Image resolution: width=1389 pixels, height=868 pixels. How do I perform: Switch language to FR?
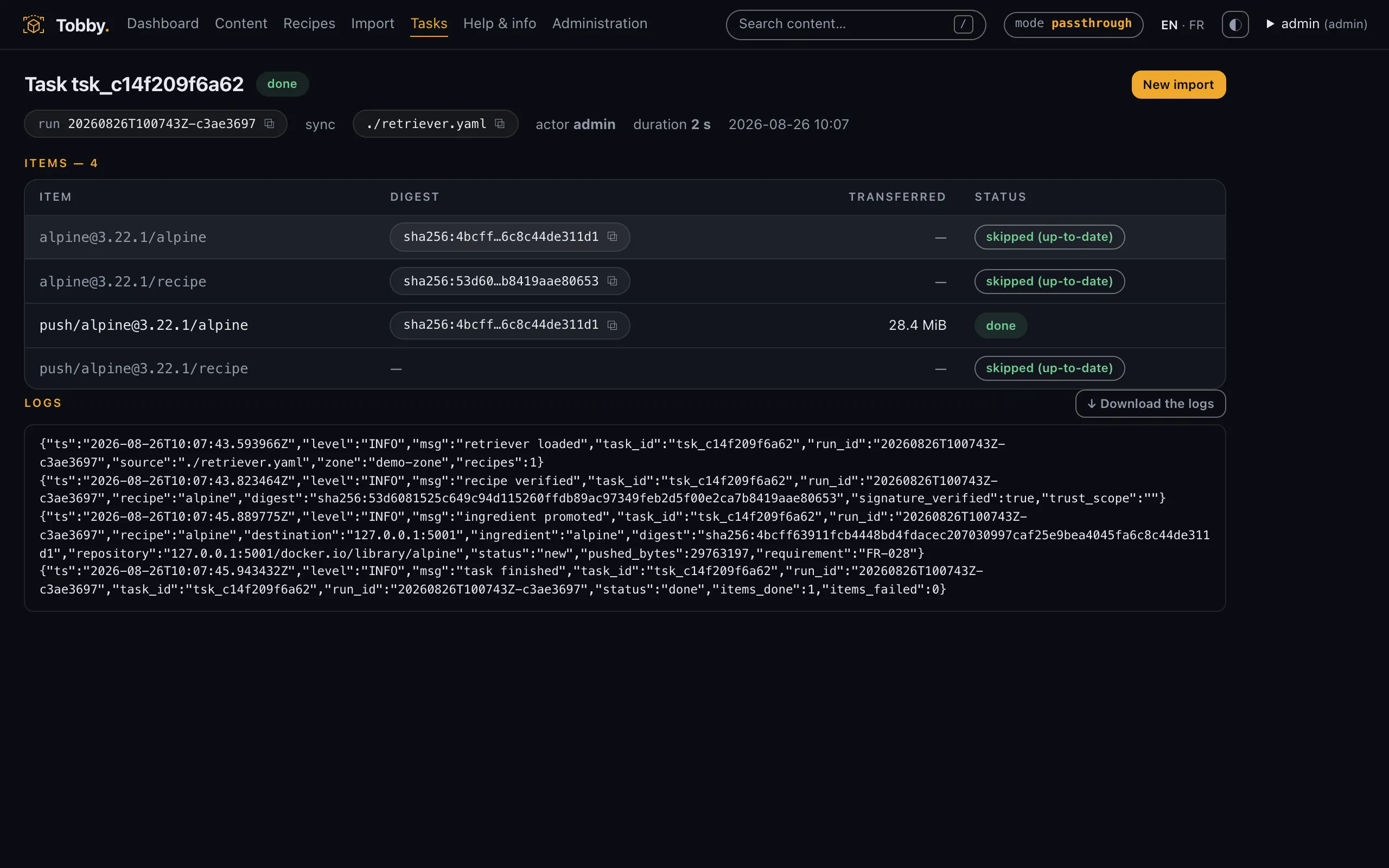pos(1196,25)
